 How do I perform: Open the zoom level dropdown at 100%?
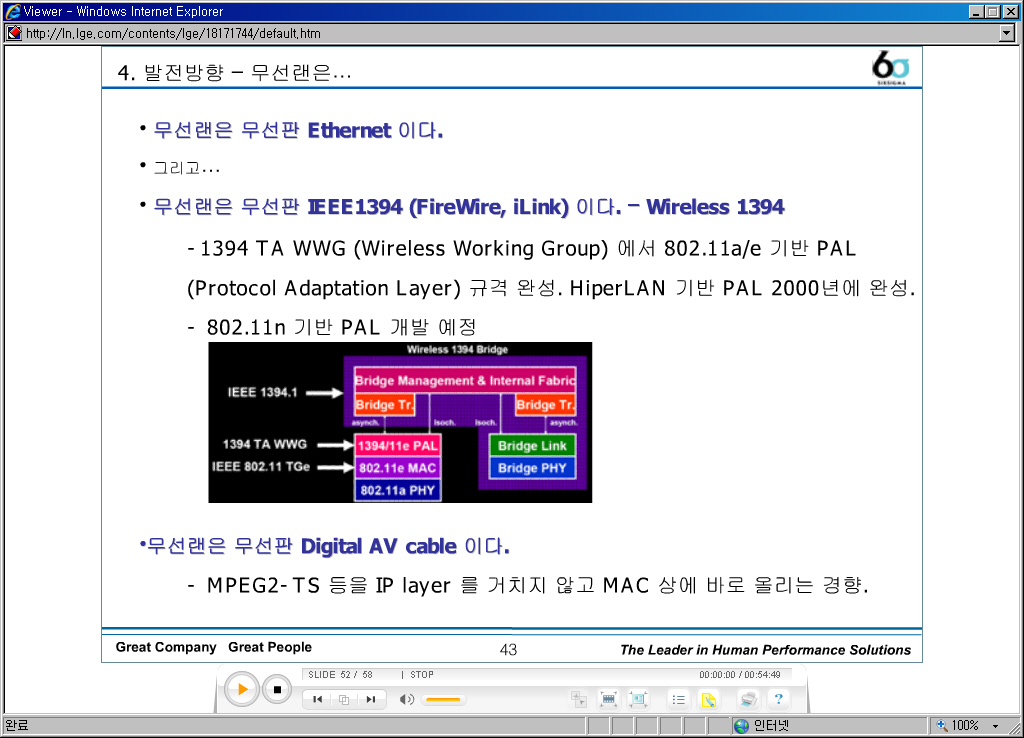[x=996, y=726]
